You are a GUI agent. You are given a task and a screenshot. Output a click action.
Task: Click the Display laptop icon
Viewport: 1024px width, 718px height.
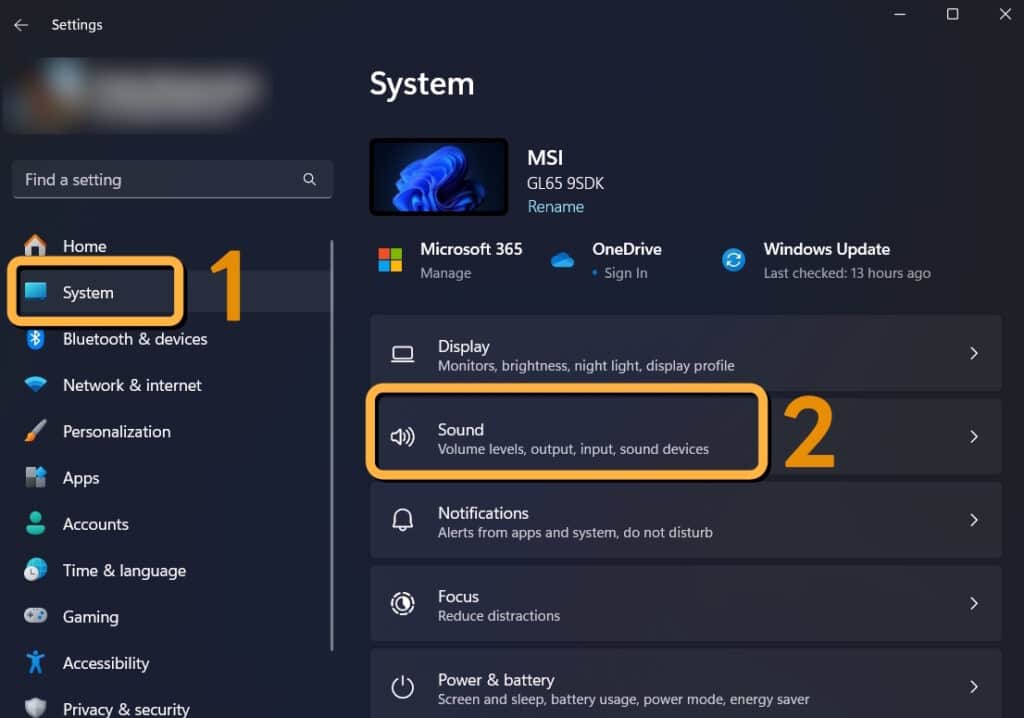[402, 354]
